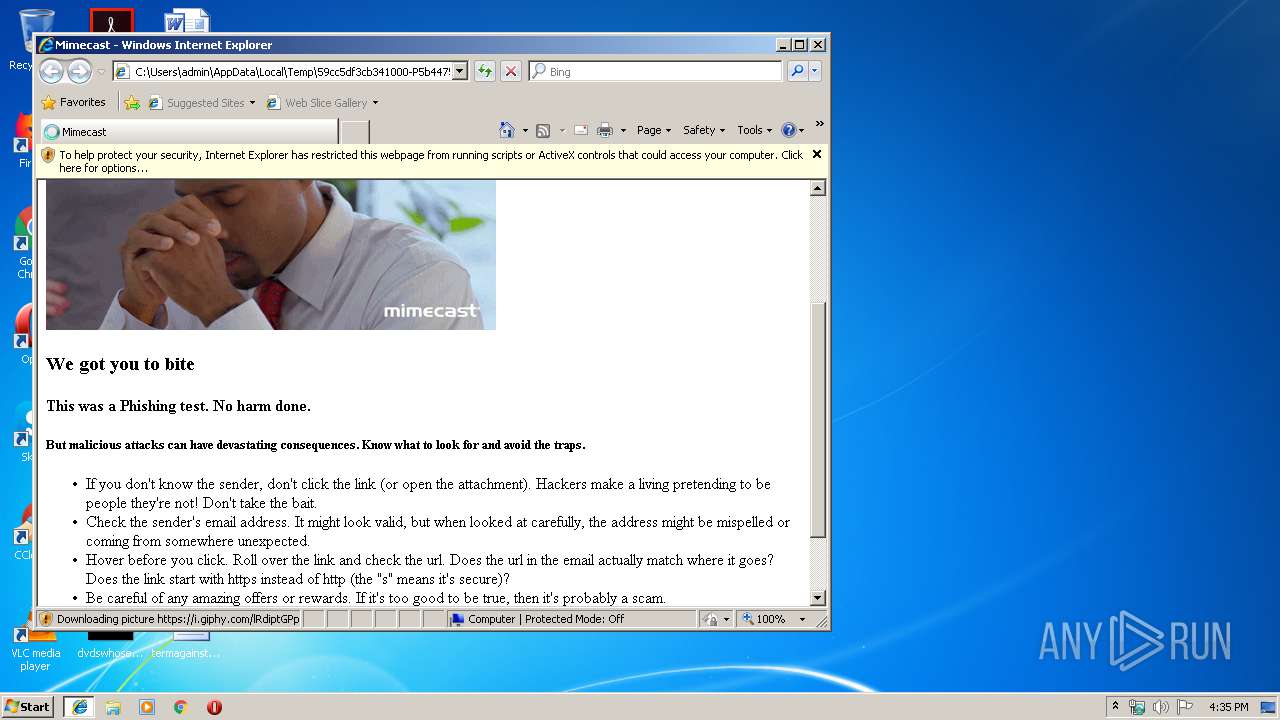Image resolution: width=1280 pixels, height=720 pixels.
Task: Click the vertical scrollbar down arrow
Action: 818,598
